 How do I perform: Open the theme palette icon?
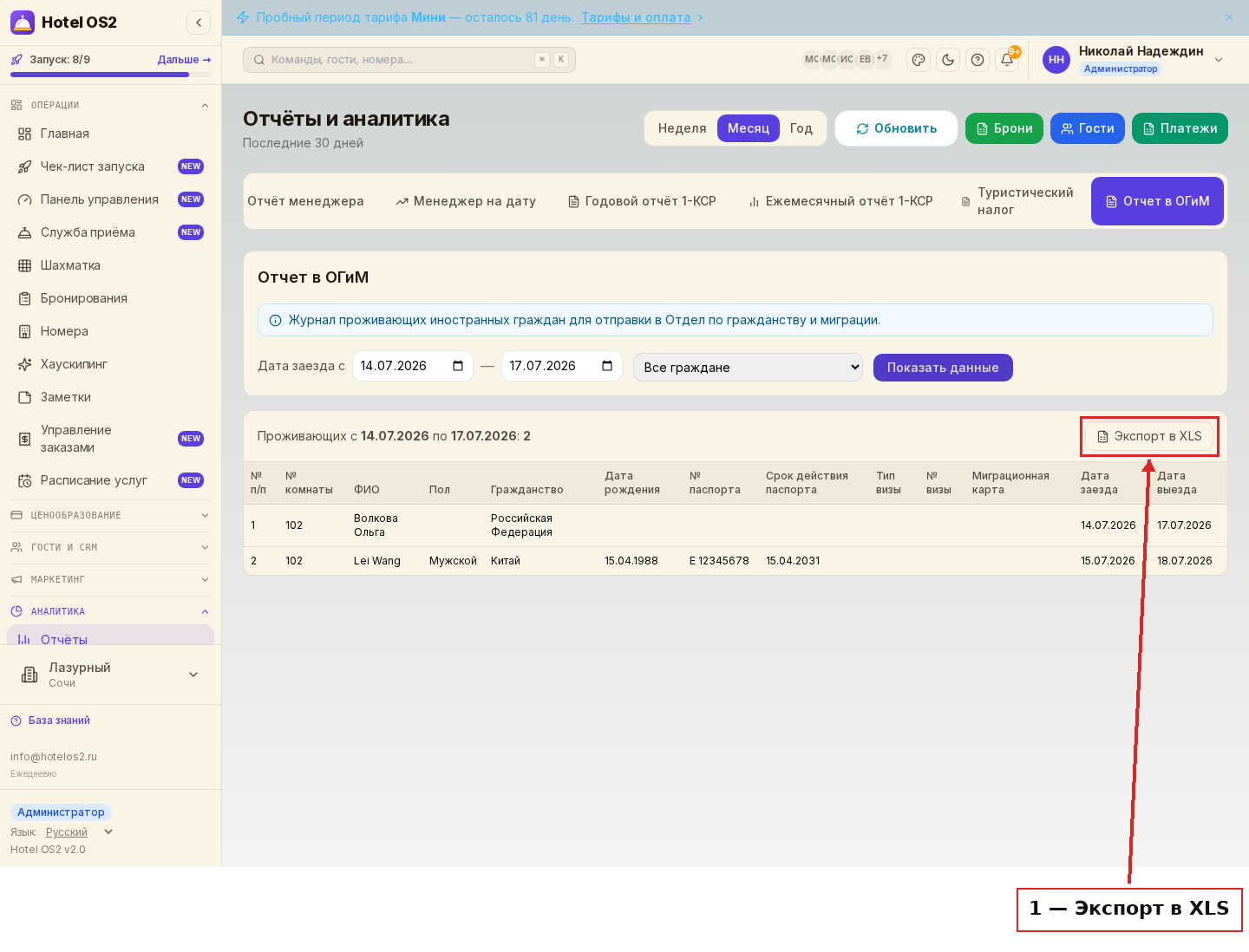click(919, 60)
